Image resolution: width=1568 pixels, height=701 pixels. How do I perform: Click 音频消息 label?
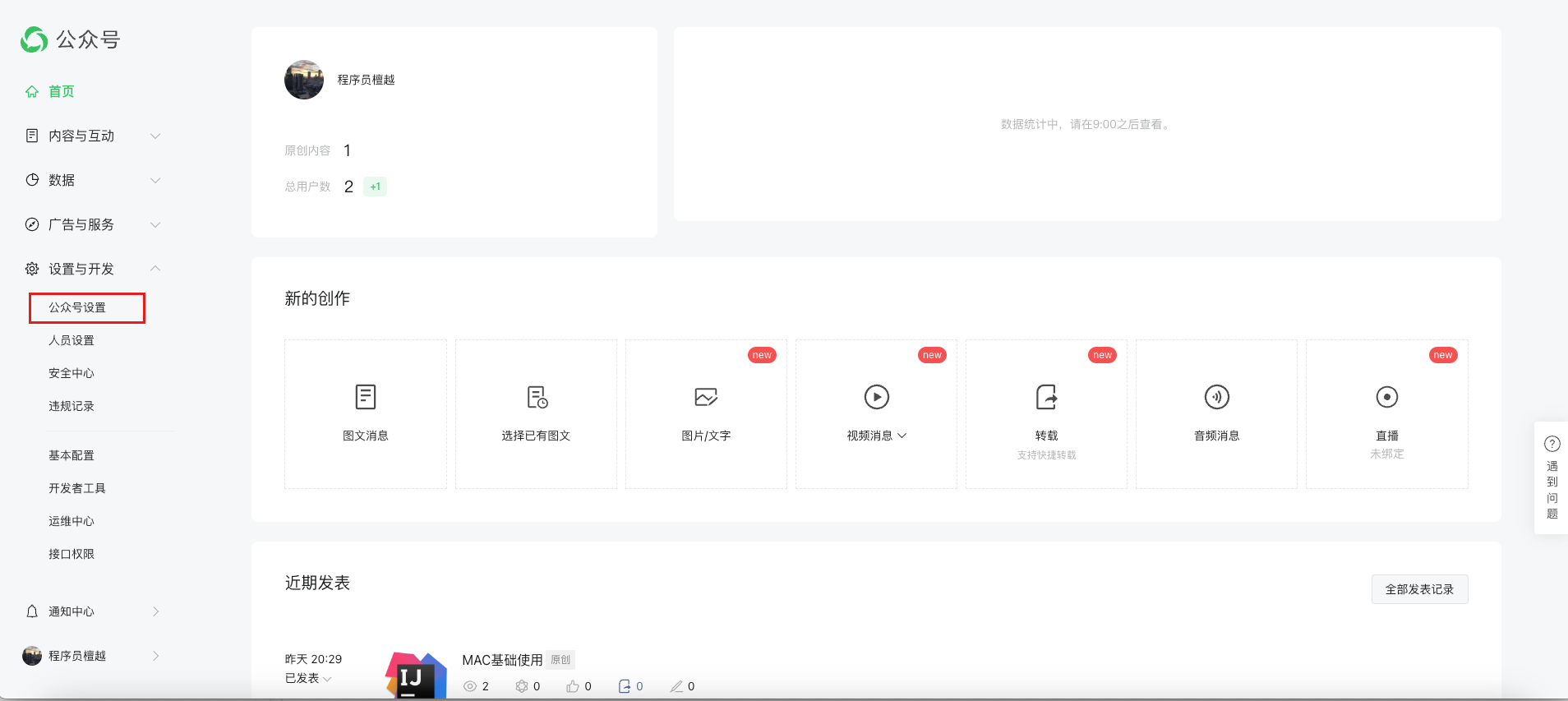coord(1217,436)
